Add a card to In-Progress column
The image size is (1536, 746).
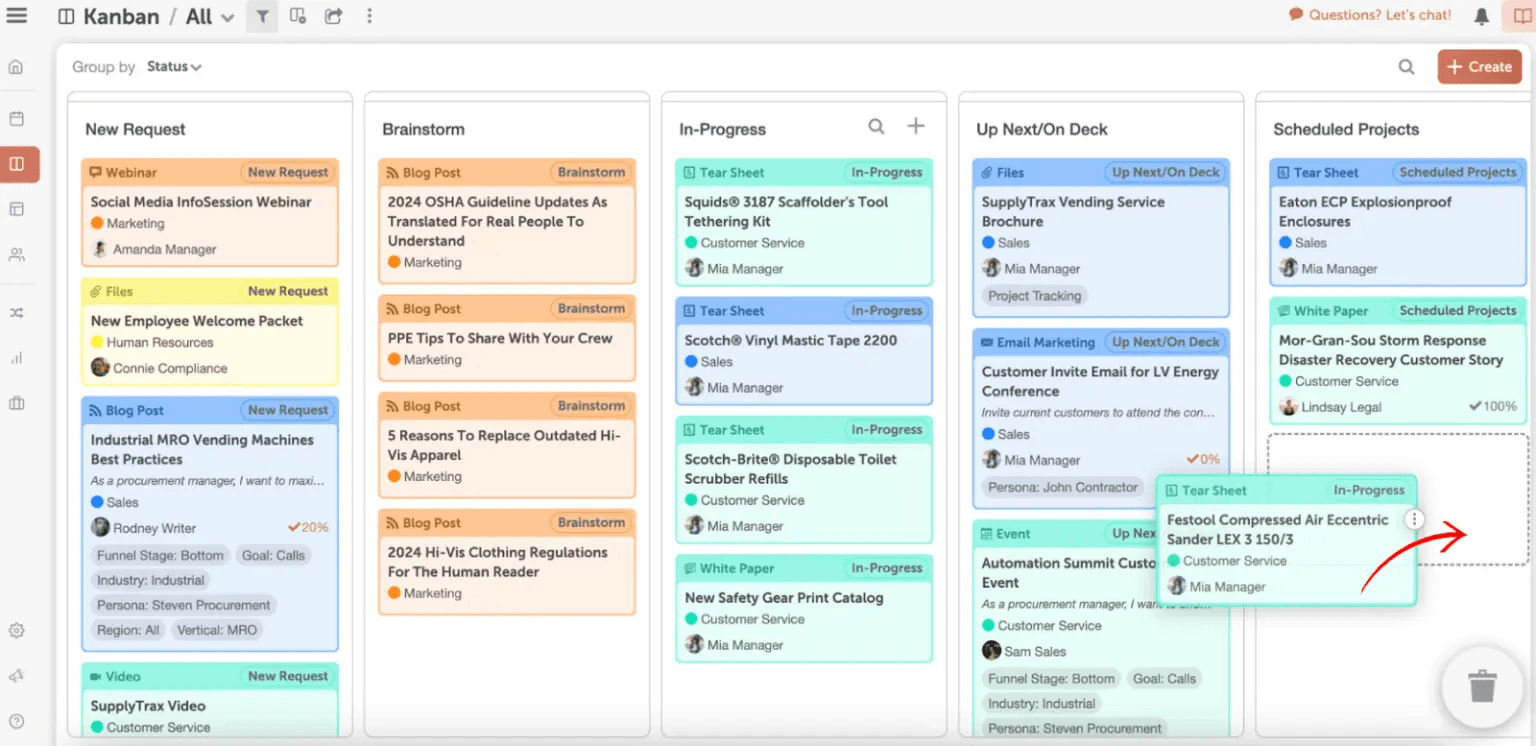click(x=915, y=126)
